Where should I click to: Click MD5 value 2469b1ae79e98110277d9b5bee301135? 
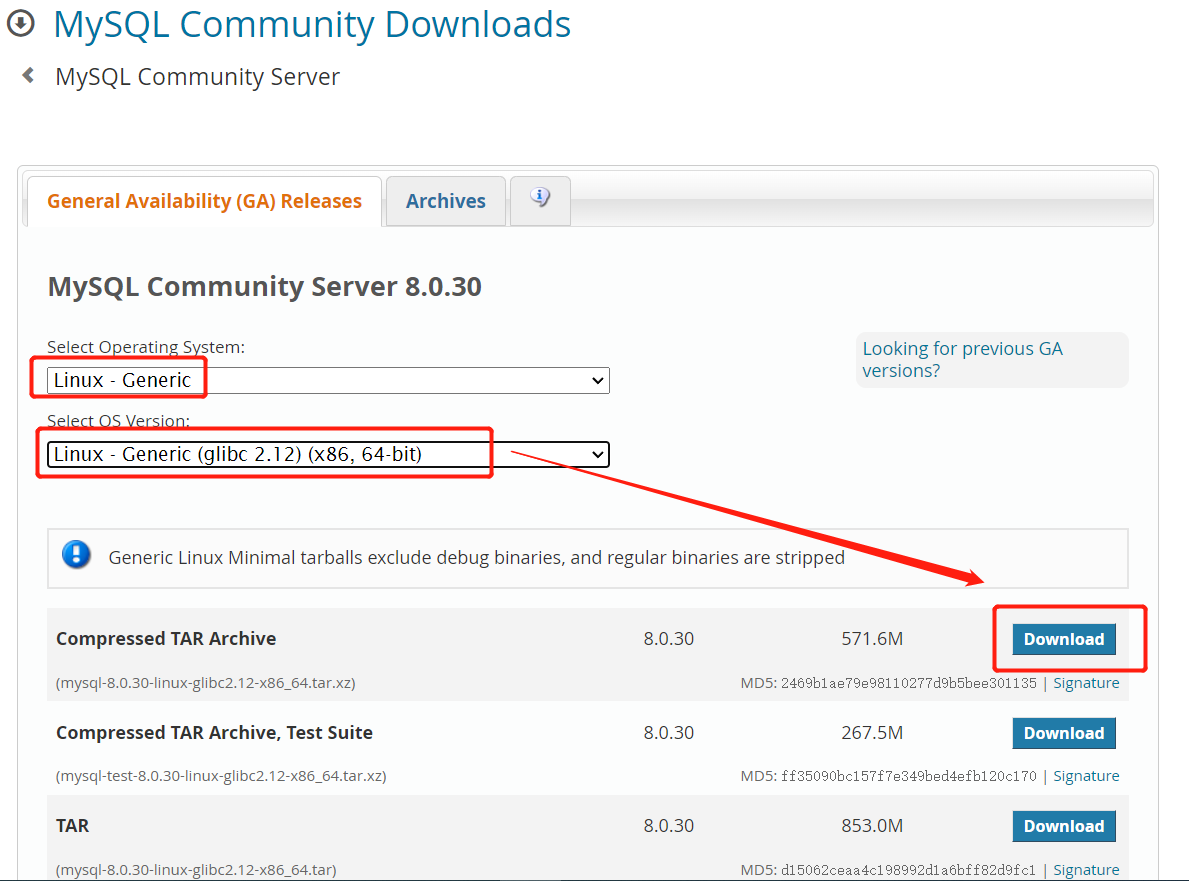[x=908, y=683]
